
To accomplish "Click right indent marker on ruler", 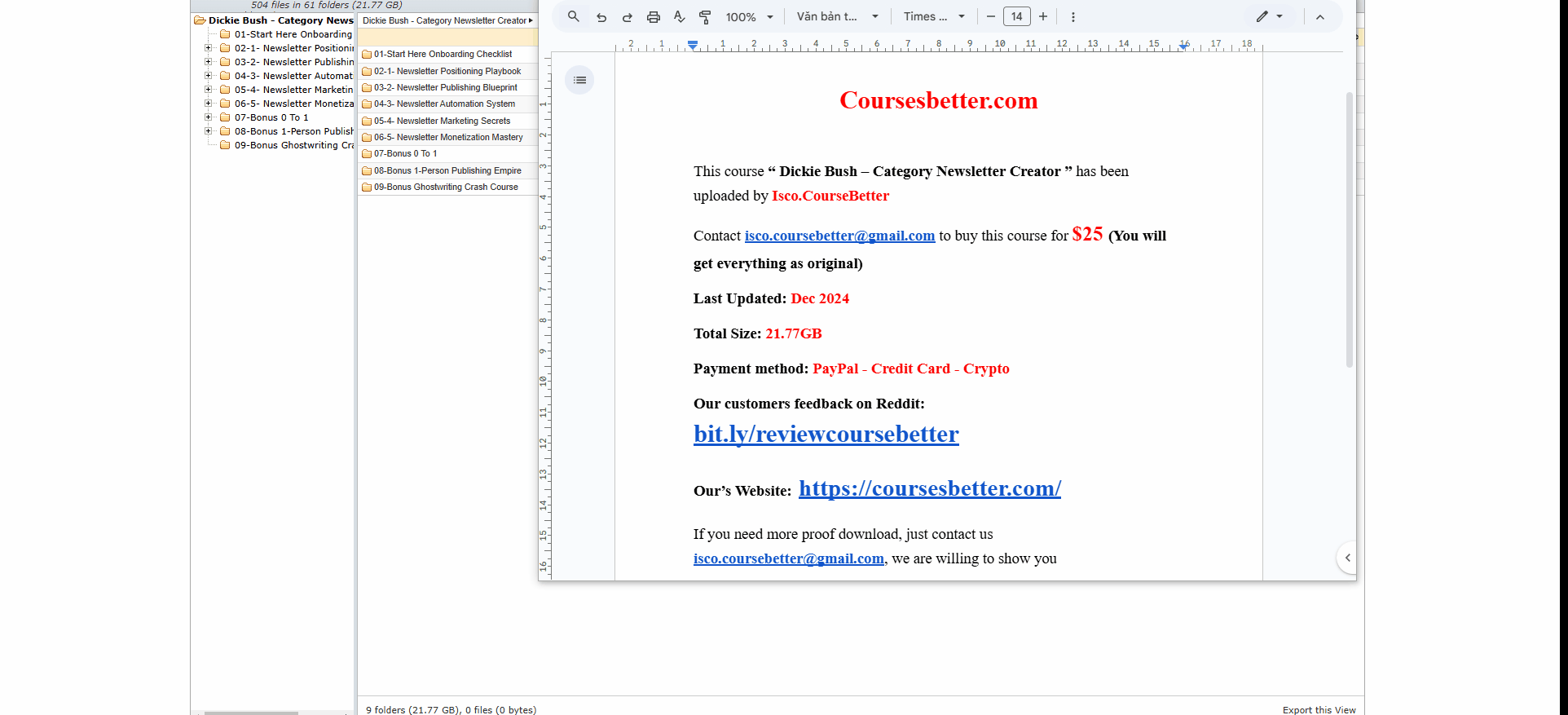I will tap(1183, 46).
